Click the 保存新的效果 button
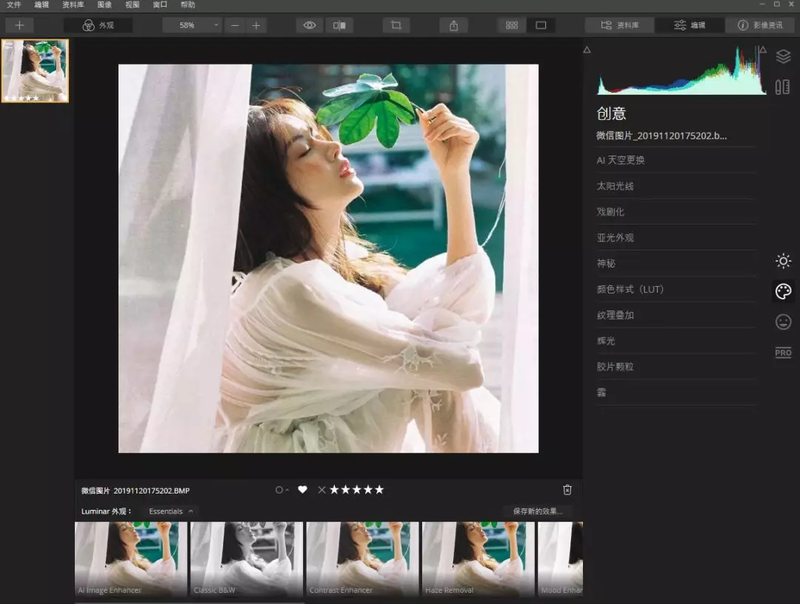The height and width of the screenshot is (604, 800). [536, 508]
